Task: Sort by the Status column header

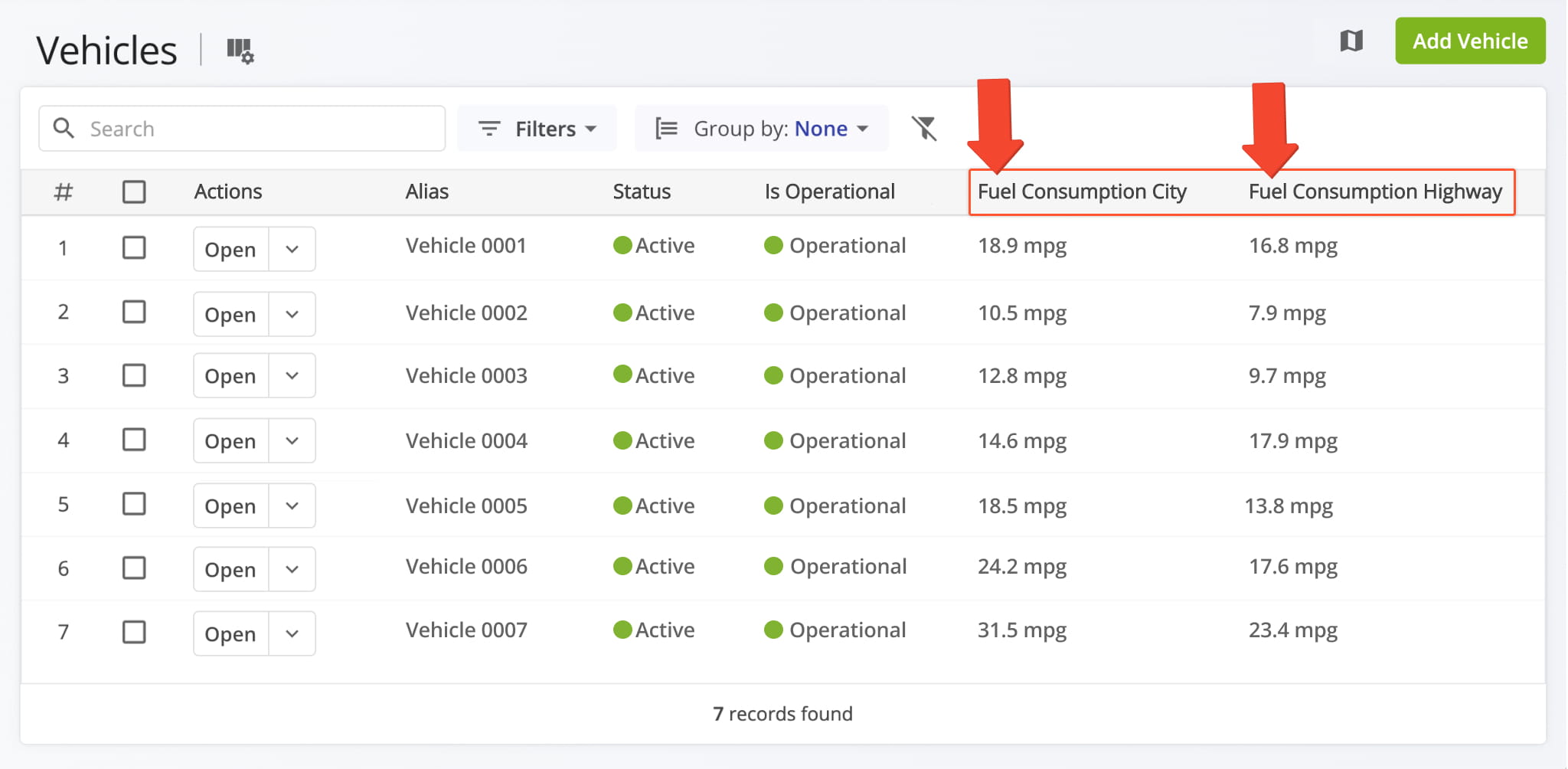Action: (642, 191)
